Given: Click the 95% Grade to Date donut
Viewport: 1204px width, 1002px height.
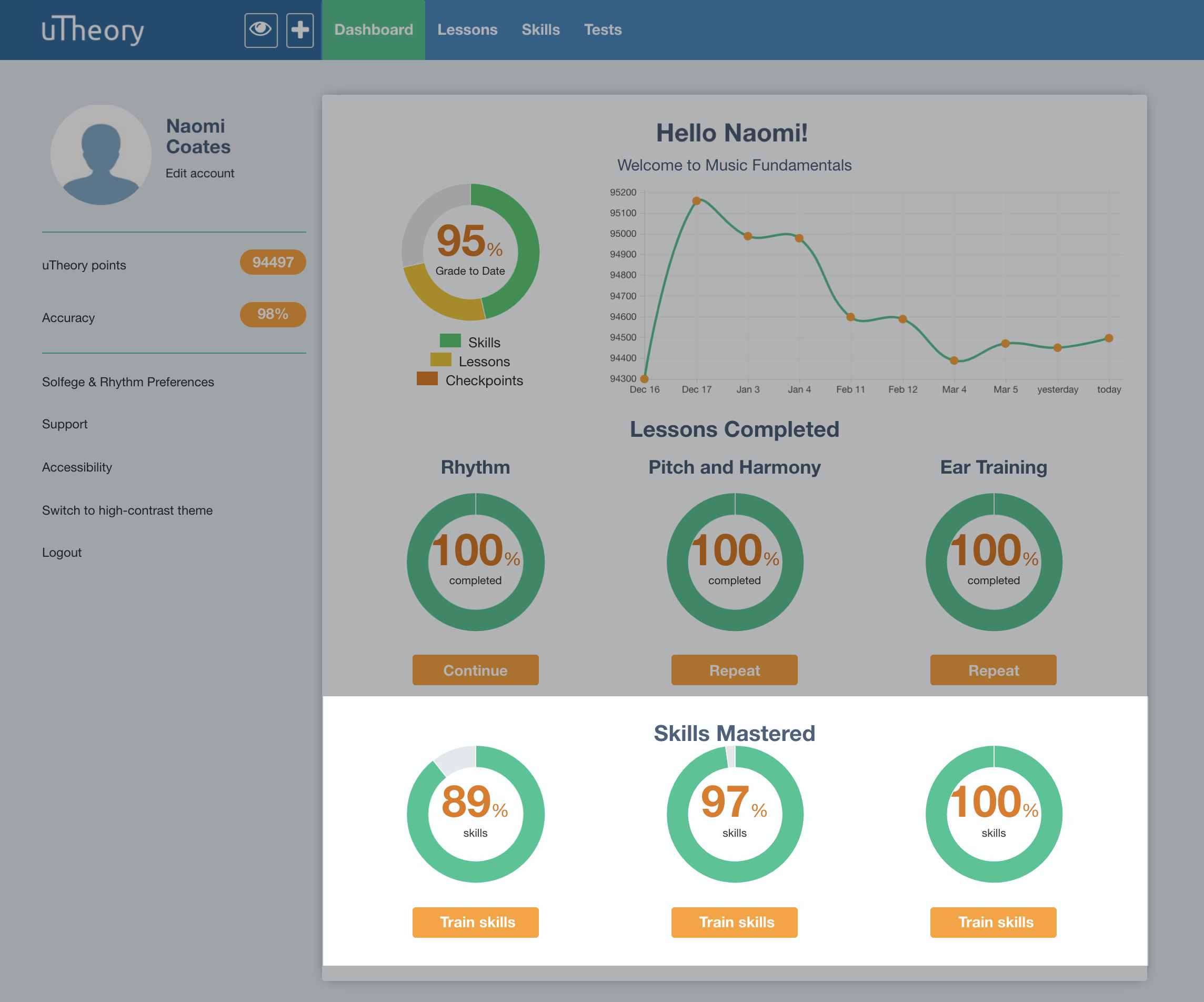Looking at the screenshot, I should (x=470, y=252).
